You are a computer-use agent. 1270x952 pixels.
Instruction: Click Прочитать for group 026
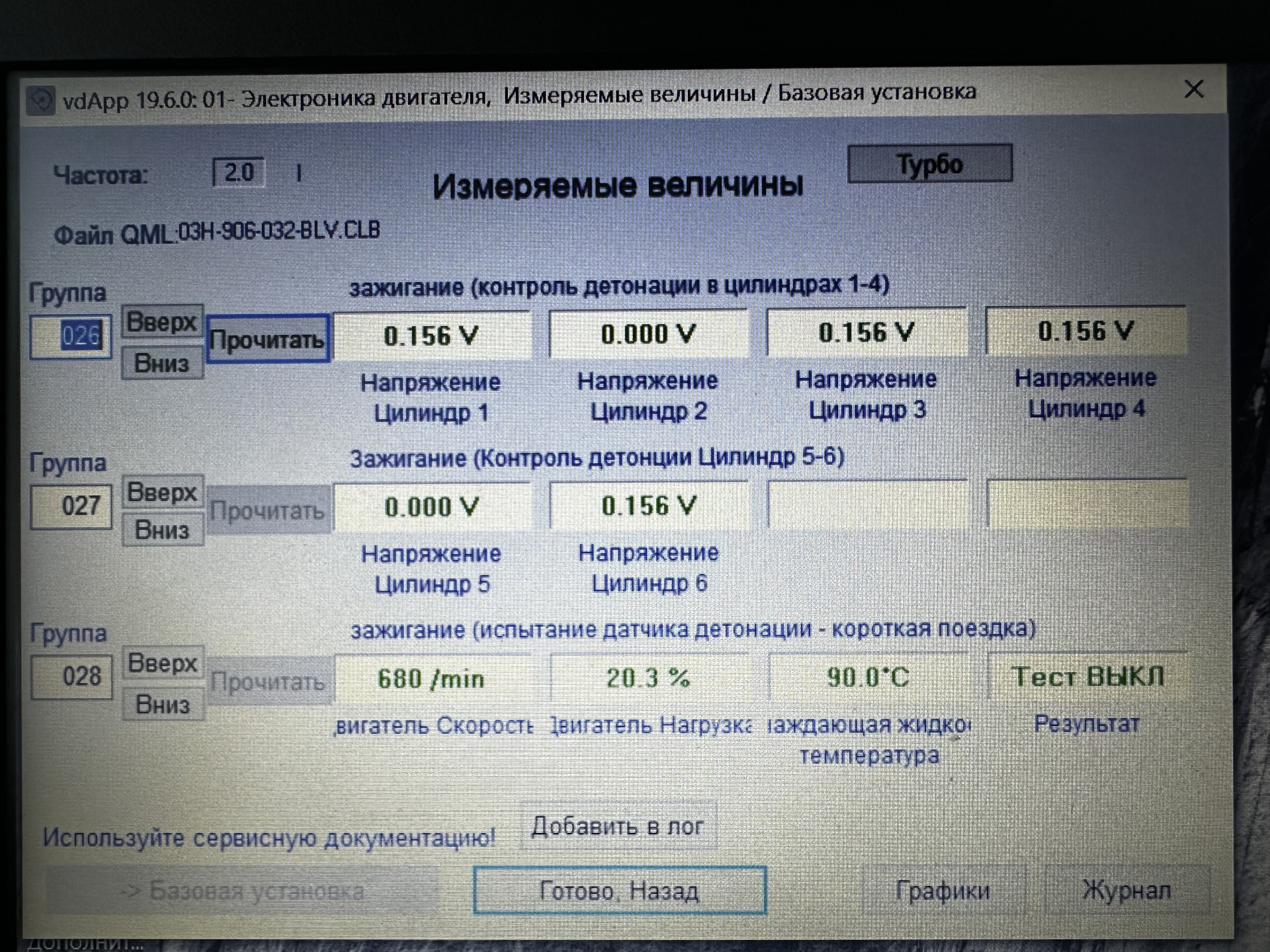click(267, 339)
